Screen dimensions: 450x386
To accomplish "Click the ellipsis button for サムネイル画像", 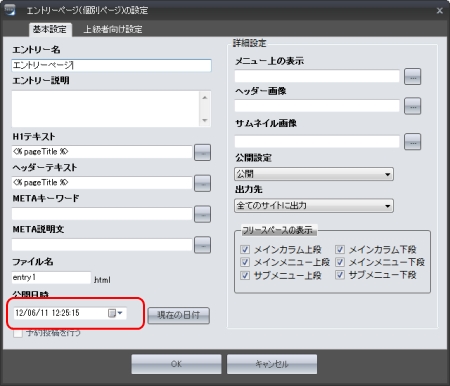I will [x=413, y=142].
